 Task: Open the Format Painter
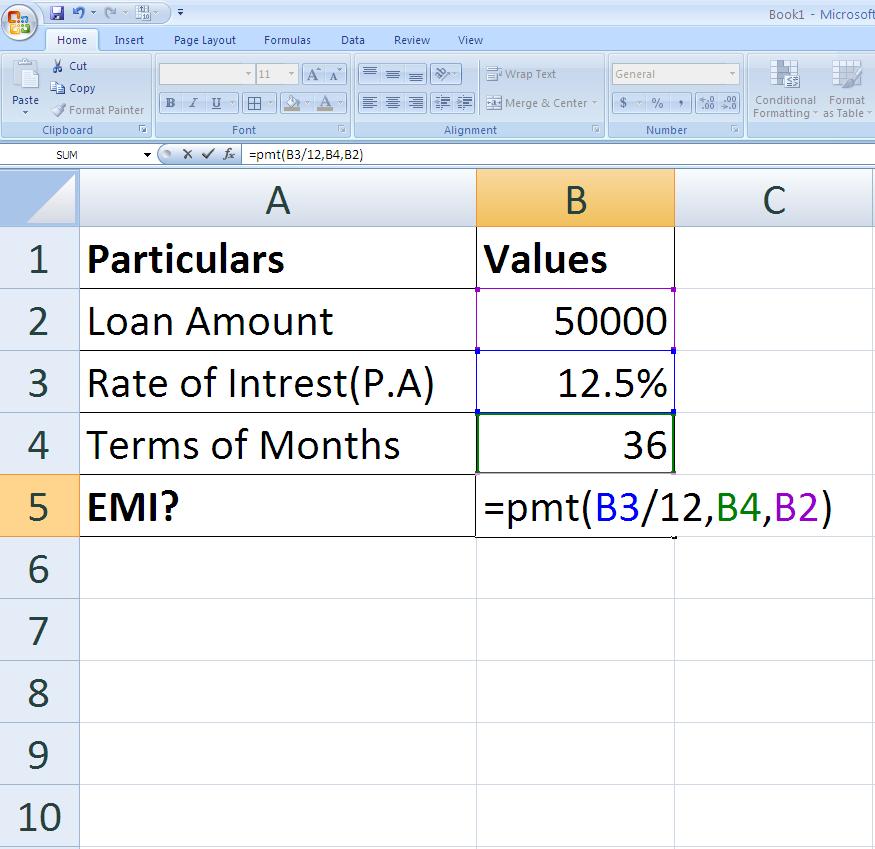click(97, 110)
